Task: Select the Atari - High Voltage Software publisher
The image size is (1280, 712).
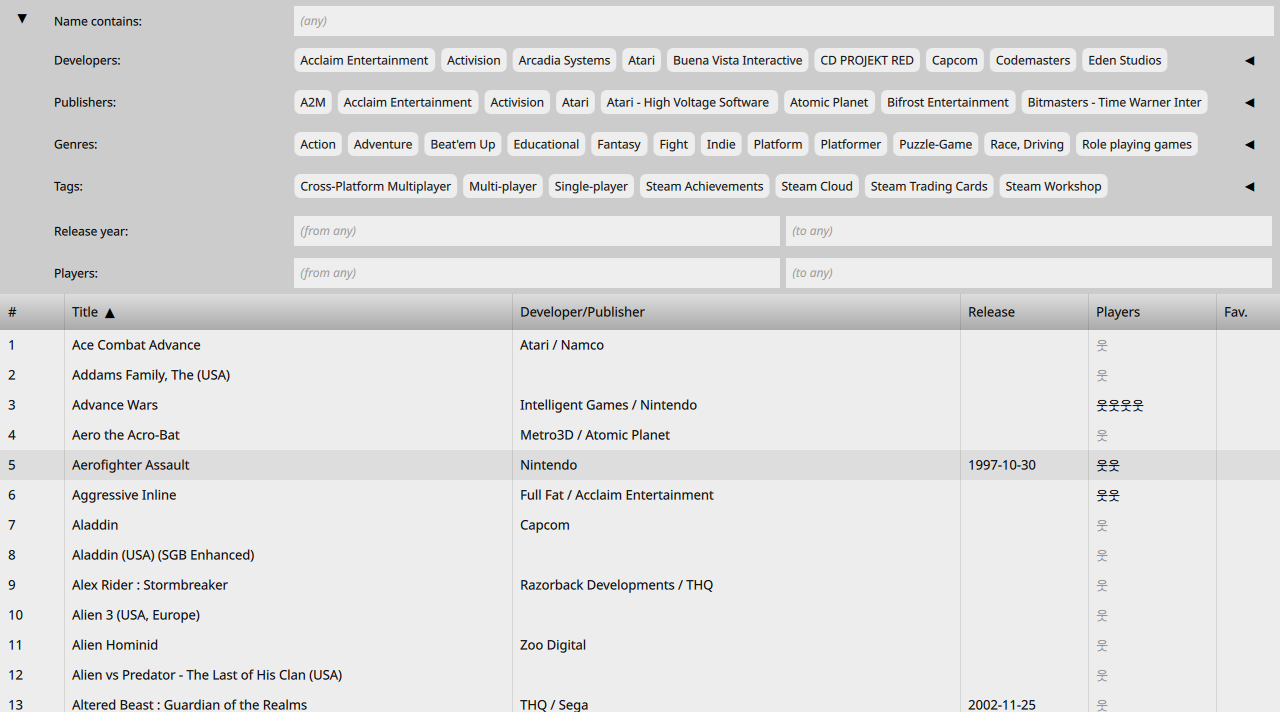Action: [688, 102]
